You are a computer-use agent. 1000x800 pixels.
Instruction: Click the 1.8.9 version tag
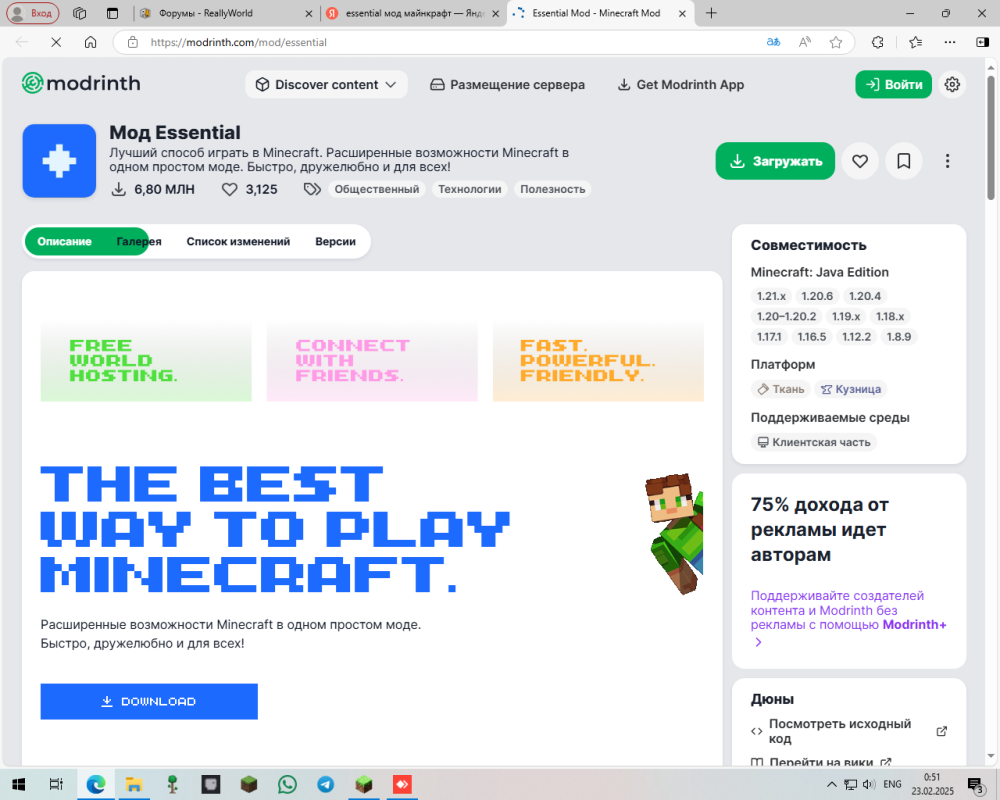899,337
